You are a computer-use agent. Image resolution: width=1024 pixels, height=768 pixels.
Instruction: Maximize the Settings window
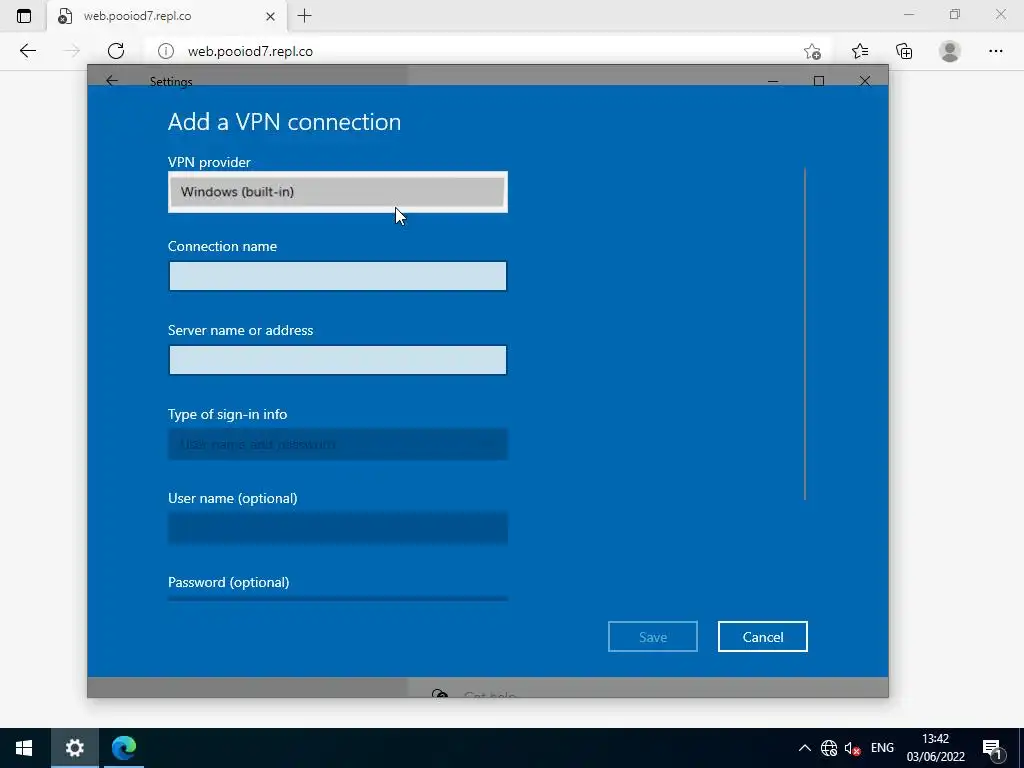point(819,81)
